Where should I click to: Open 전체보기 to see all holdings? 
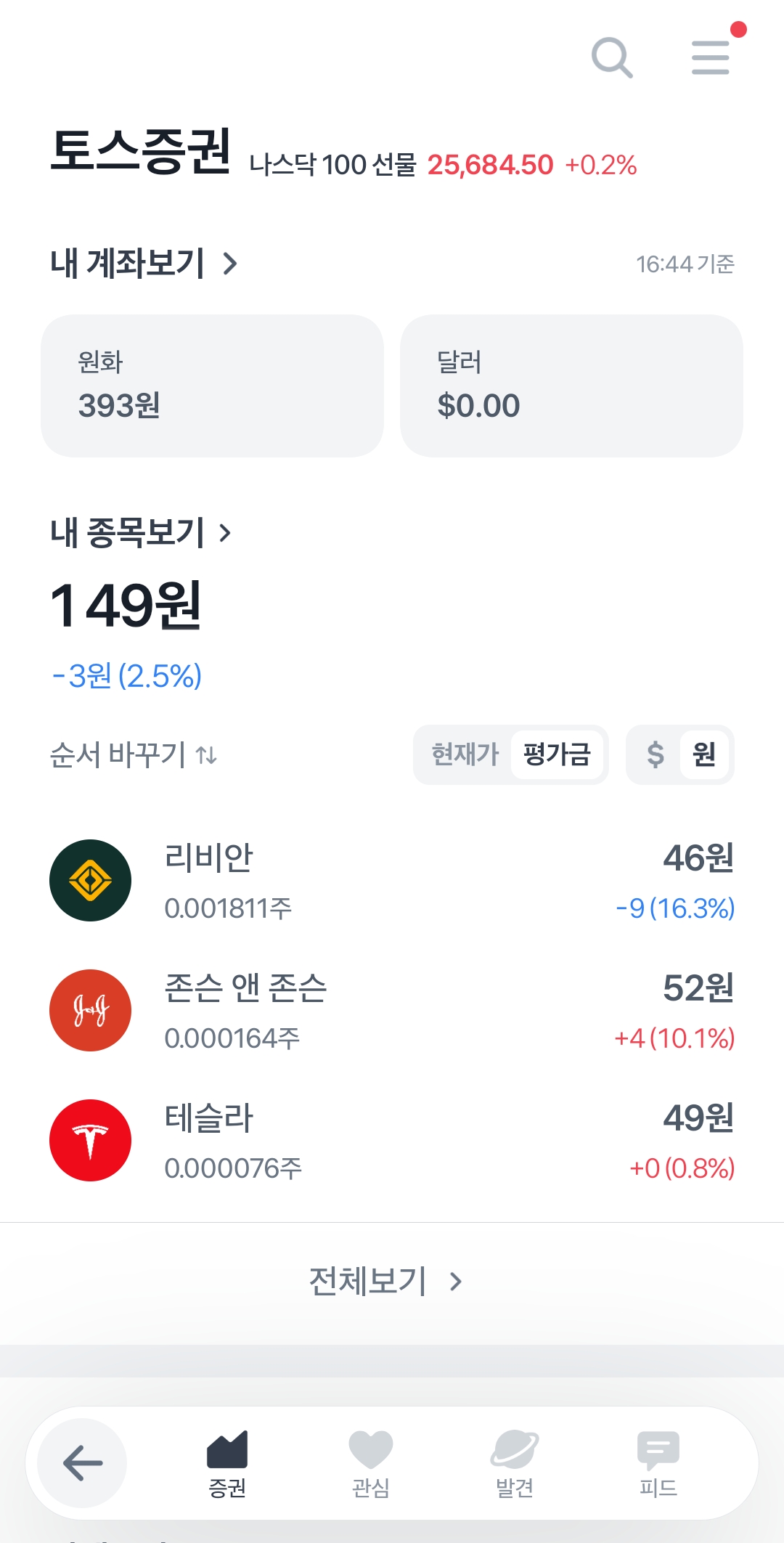pyautogui.click(x=385, y=1282)
